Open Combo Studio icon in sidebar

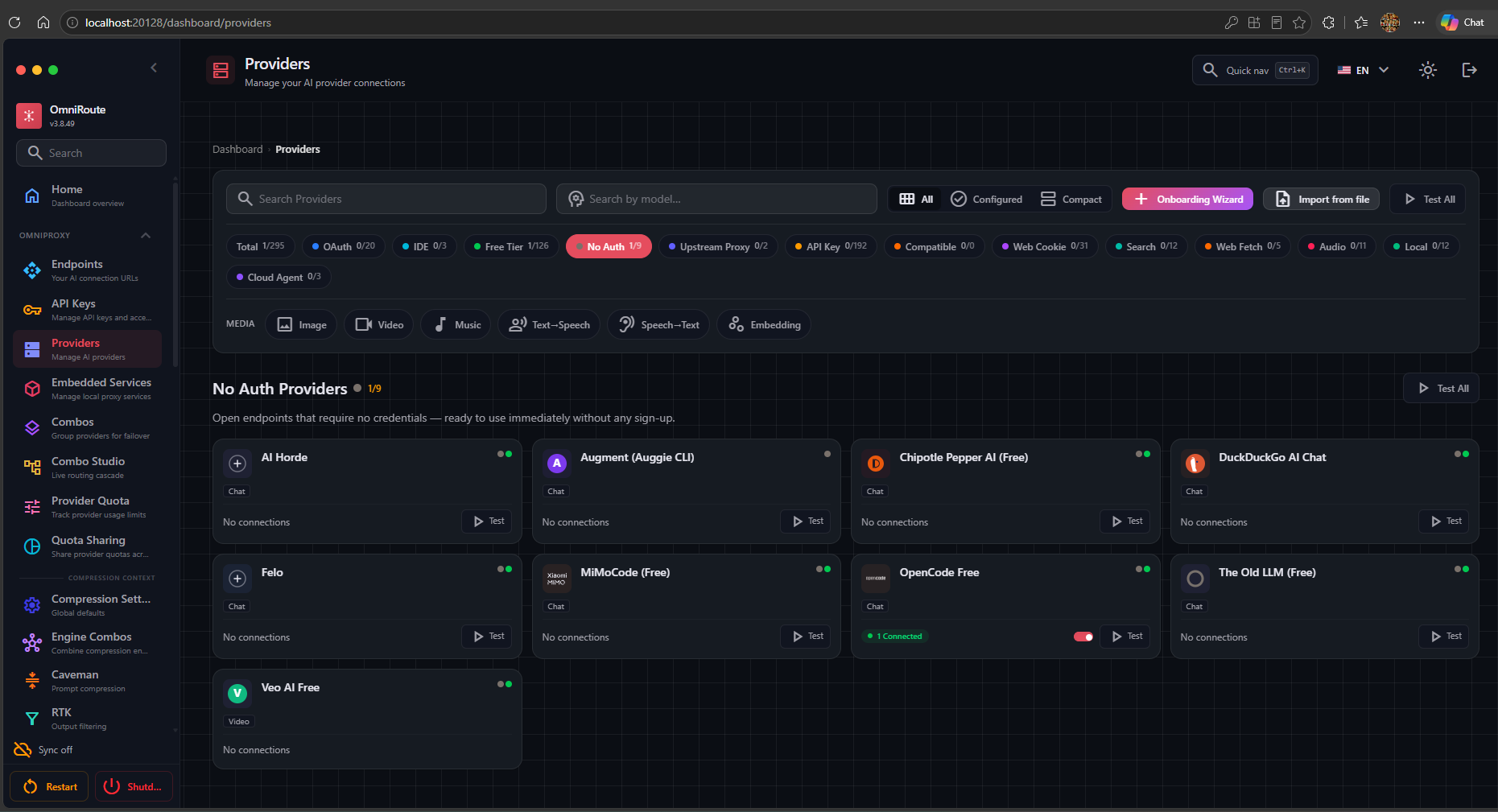32,468
